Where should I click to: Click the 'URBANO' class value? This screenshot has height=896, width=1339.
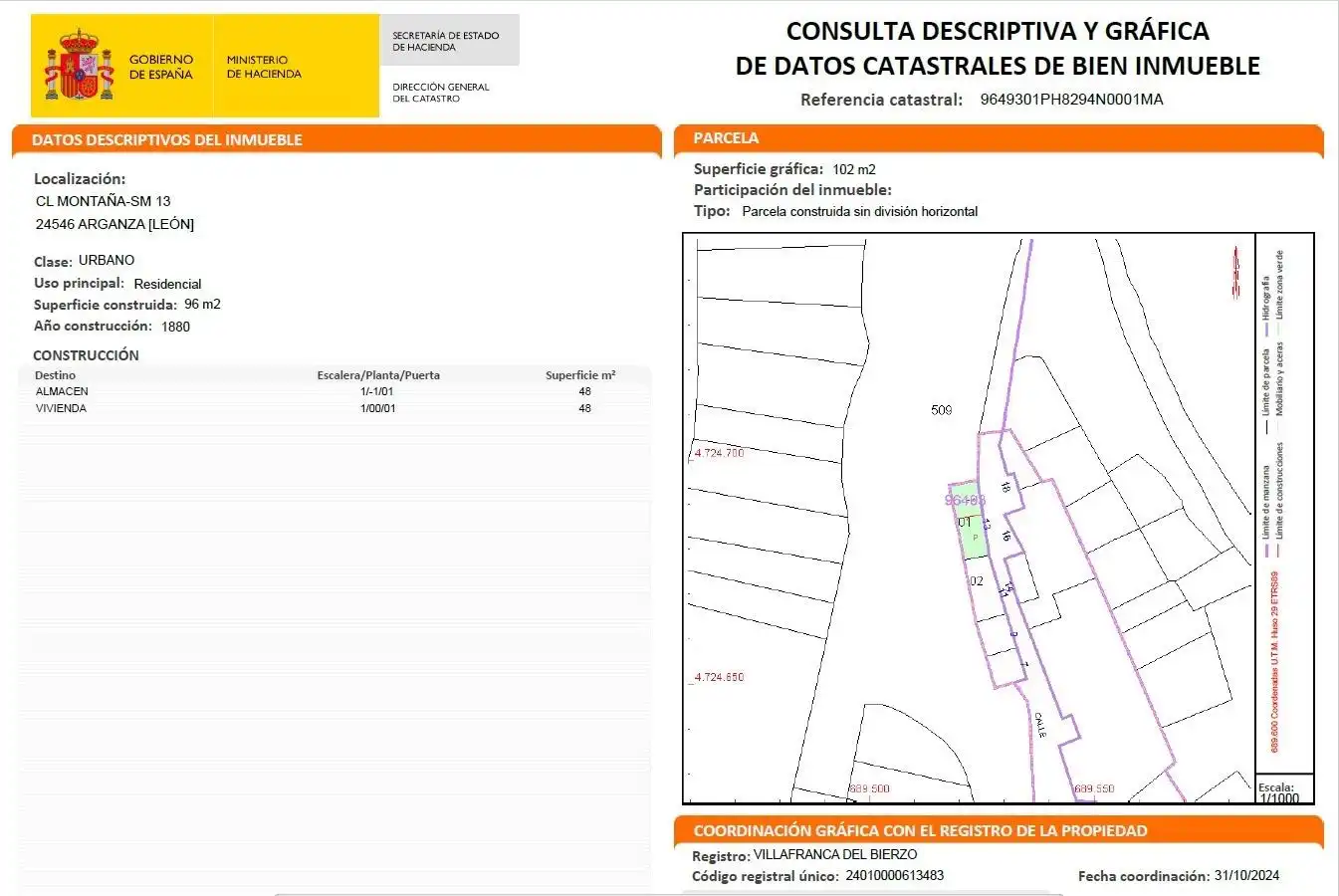tap(107, 260)
